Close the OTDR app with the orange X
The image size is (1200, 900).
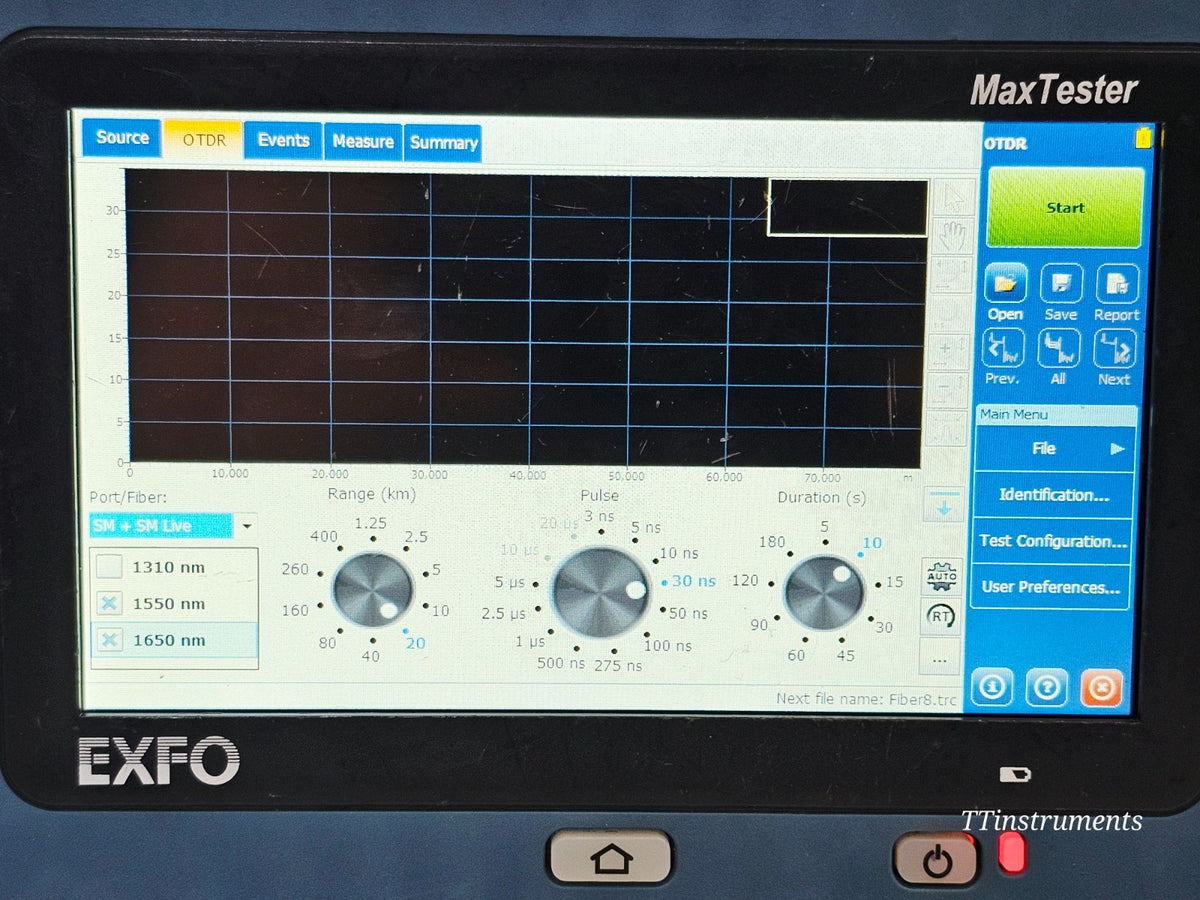pos(1101,688)
